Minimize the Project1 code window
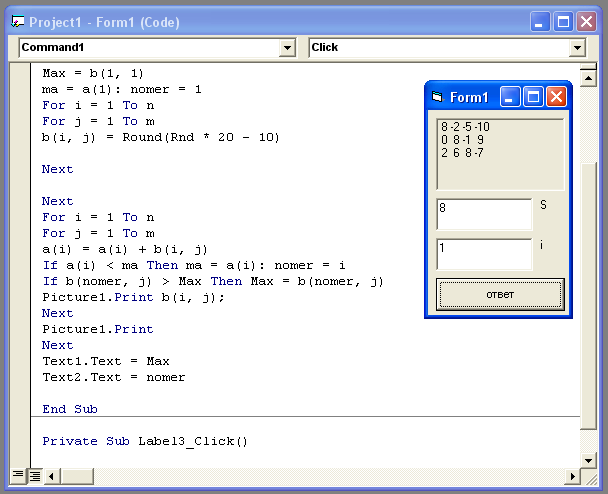The width and height of the screenshot is (608, 494). (x=540, y=22)
